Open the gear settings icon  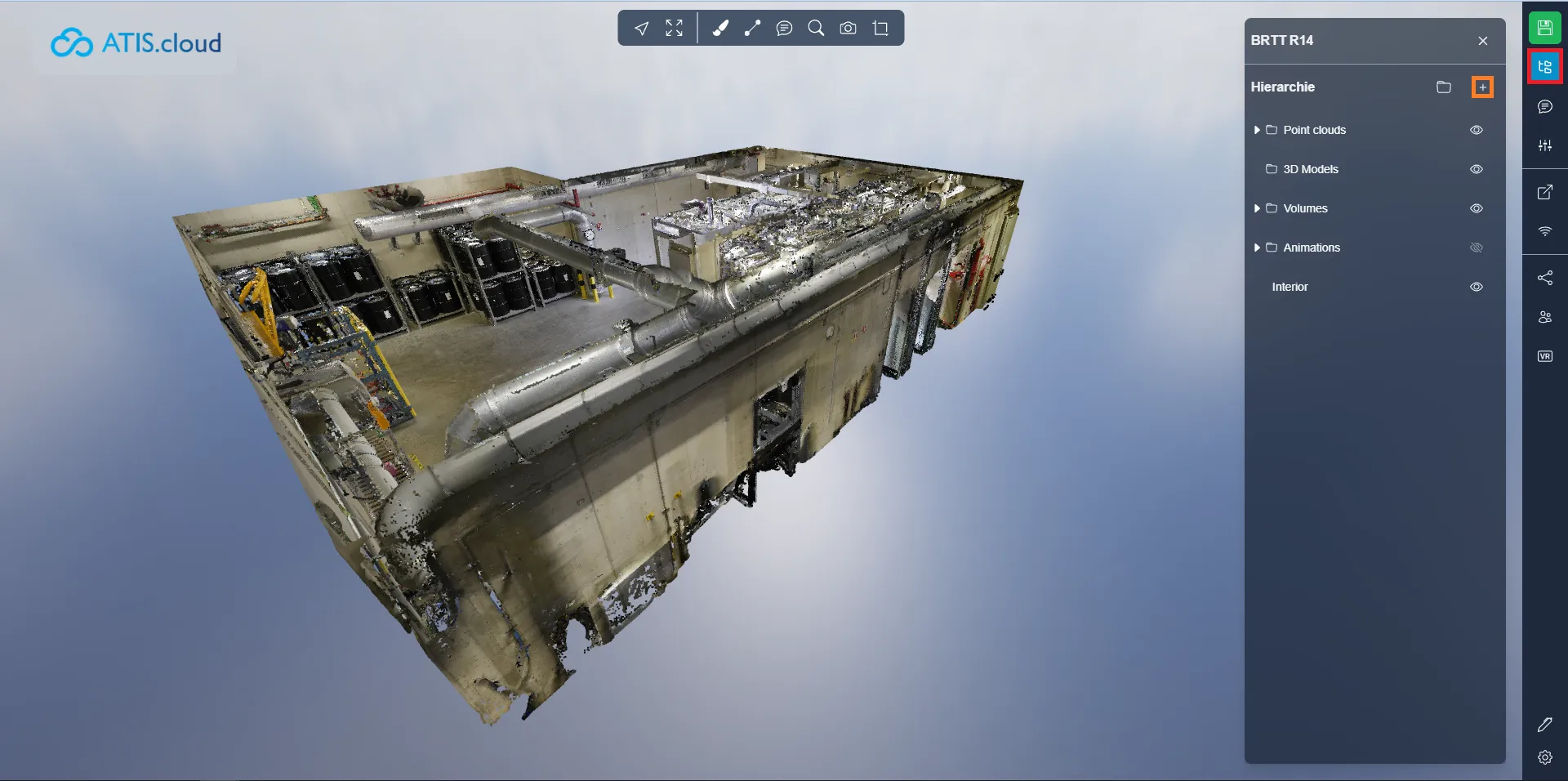click(1545, 757)
